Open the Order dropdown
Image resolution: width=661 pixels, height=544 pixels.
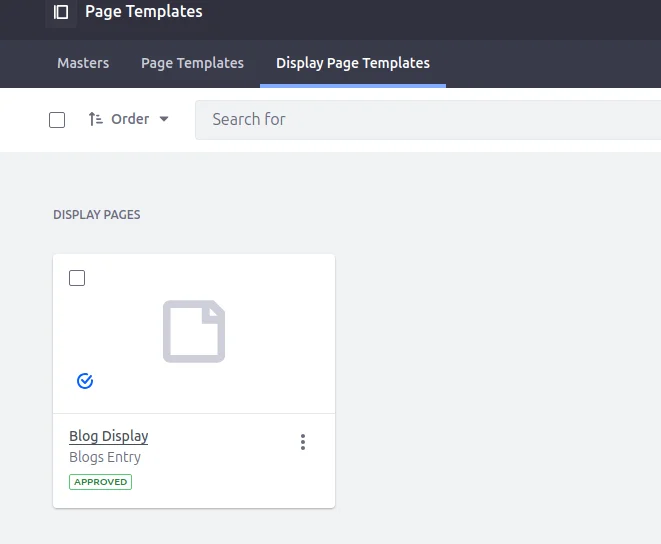click(x=129, y=119)
